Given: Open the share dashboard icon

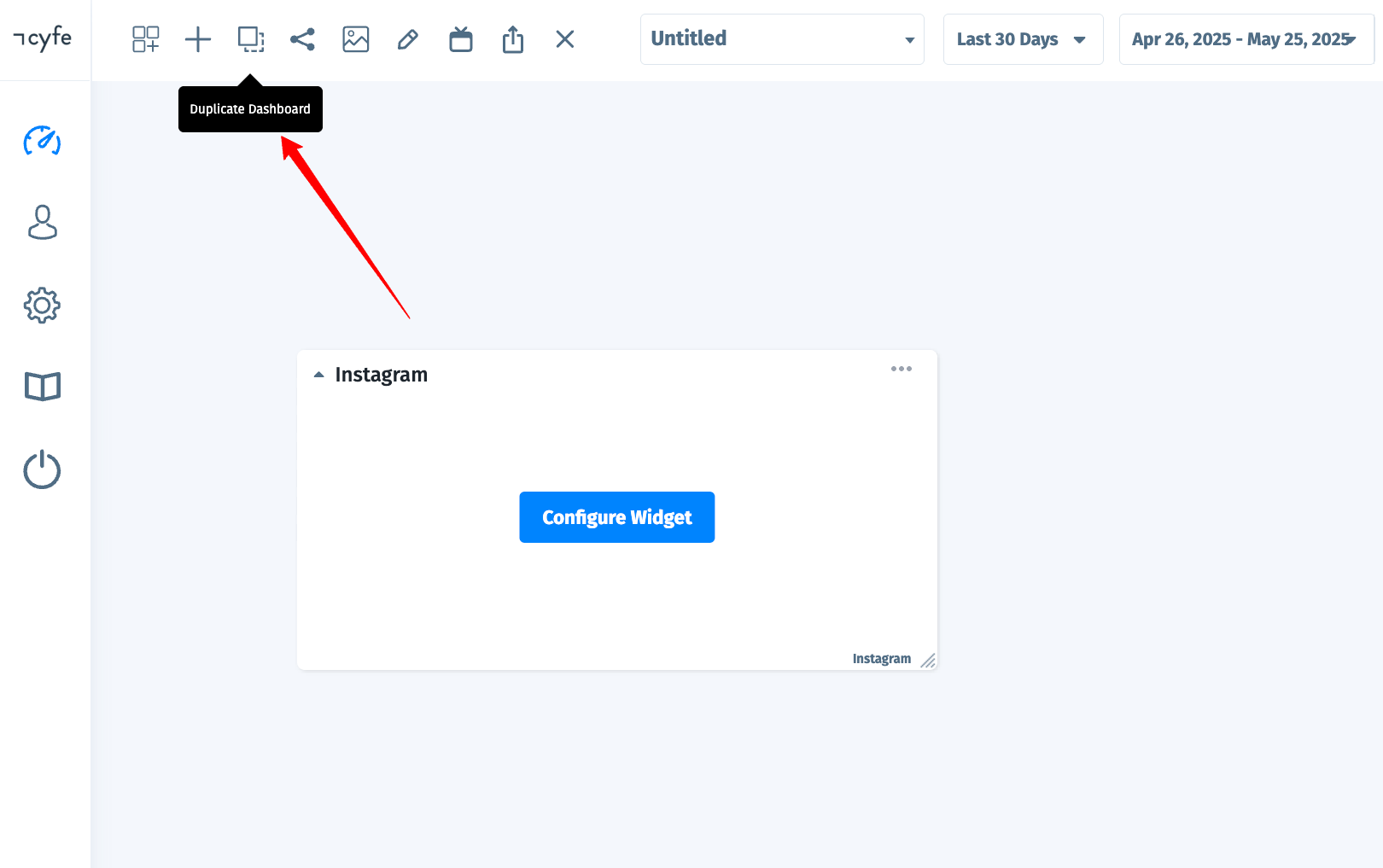Looking at the screenshot, I should coord(302,39).
